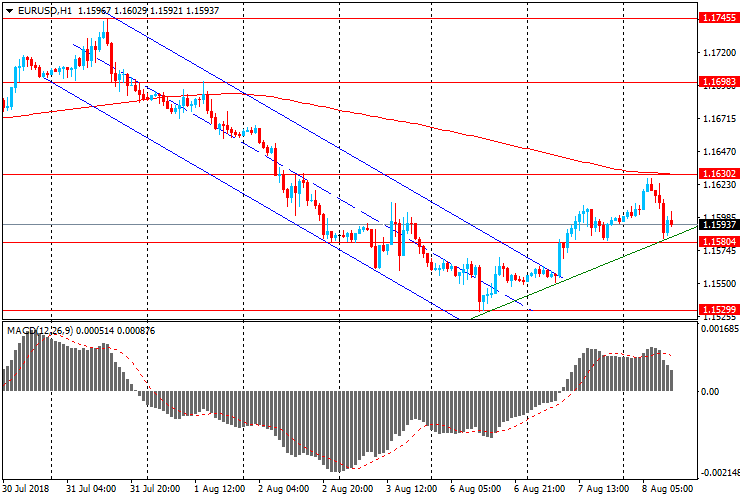Viewport: 740px width, 500px height.
Task: Select the 31 Jul 04:00 time label
Action: 91,489
